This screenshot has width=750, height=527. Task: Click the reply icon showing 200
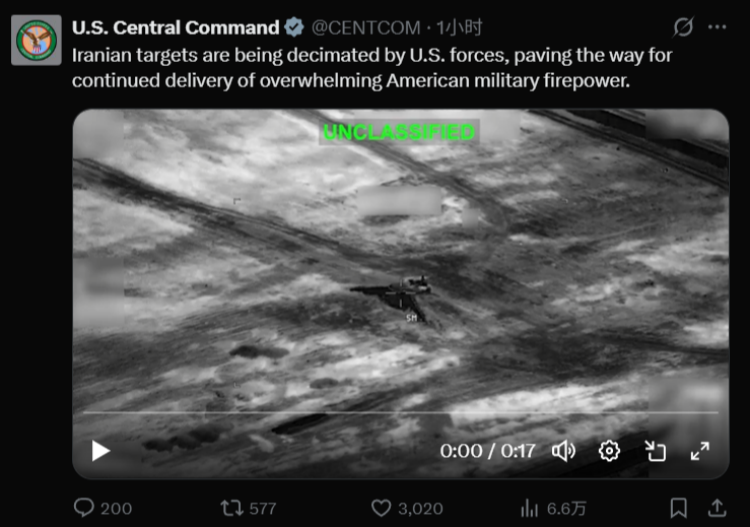coord(86,508)
